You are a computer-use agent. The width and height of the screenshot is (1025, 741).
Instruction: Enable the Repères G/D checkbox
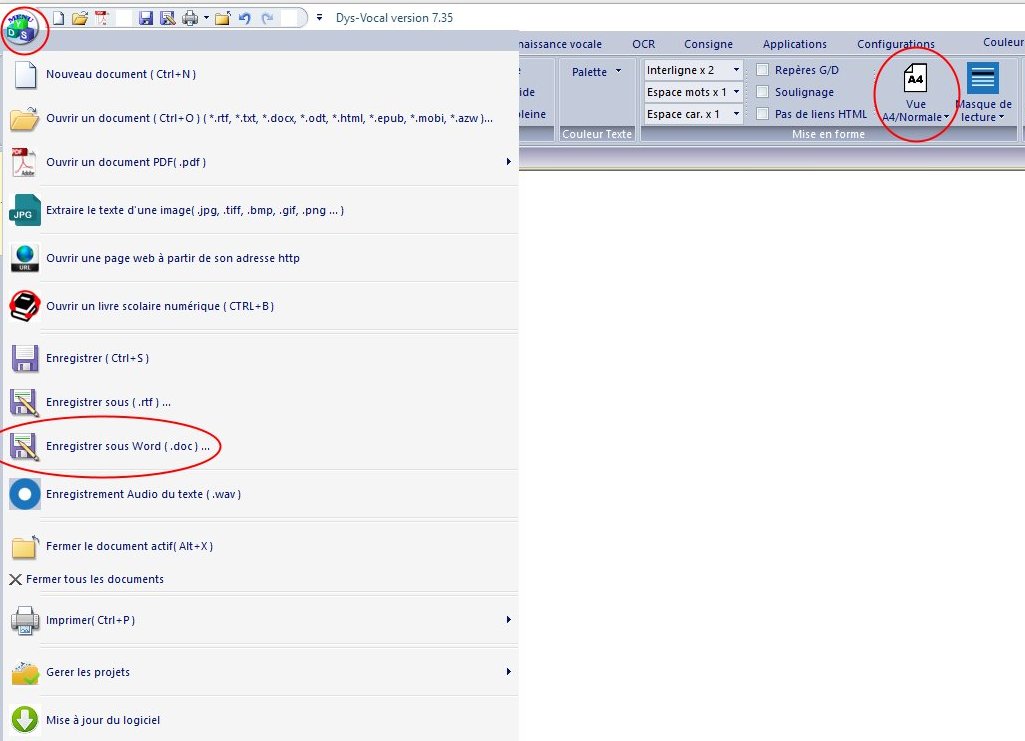[763, 70]
